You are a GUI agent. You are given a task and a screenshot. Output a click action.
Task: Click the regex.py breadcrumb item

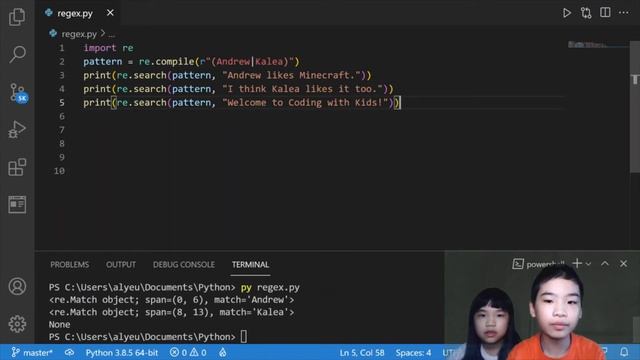[x=79, y=34]
